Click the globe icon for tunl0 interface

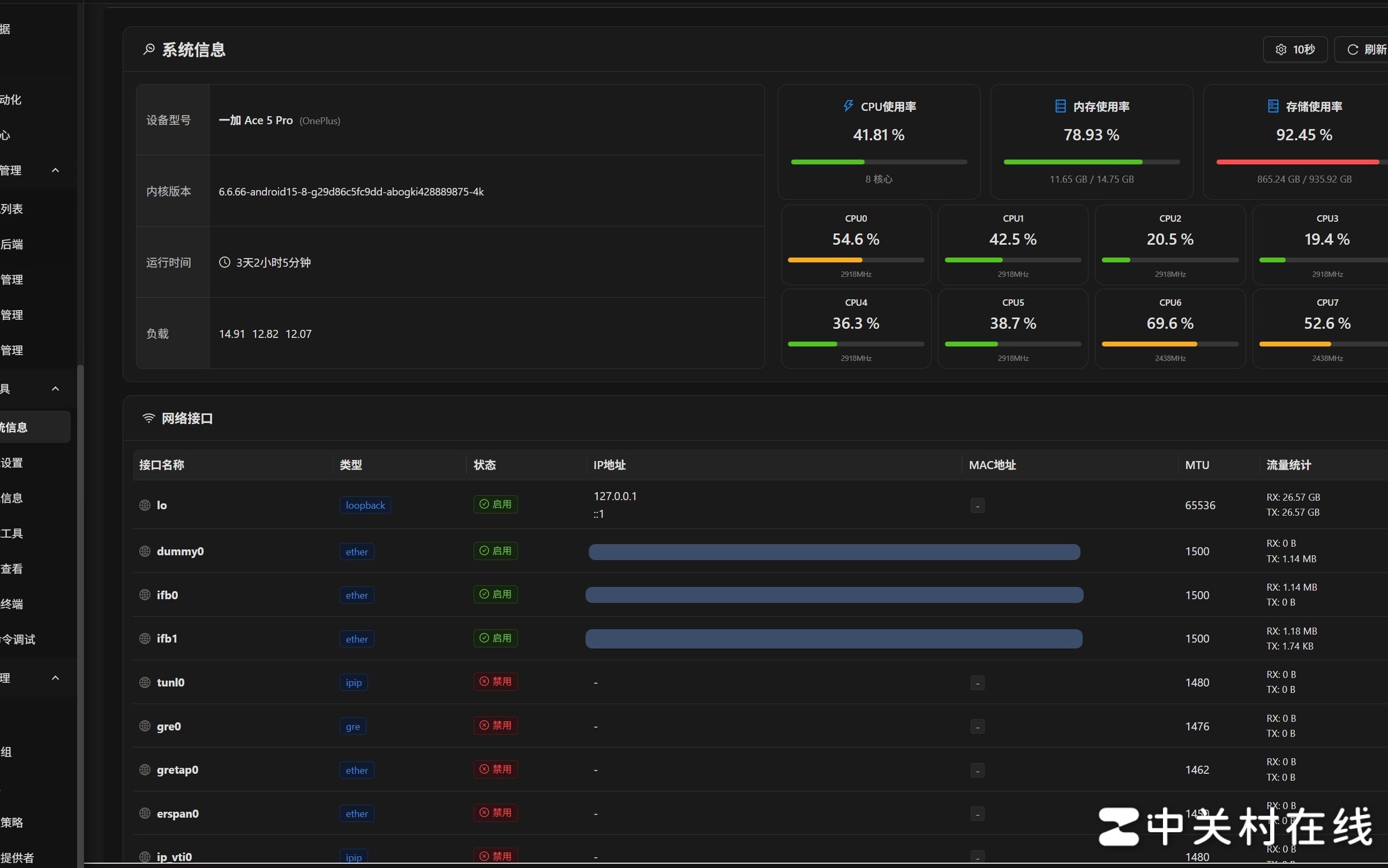tap(145, 682)
